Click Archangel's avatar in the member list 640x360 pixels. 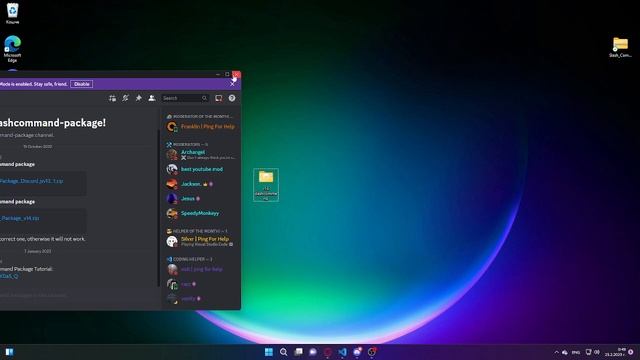pyautogui.click(x=172, y=155)
